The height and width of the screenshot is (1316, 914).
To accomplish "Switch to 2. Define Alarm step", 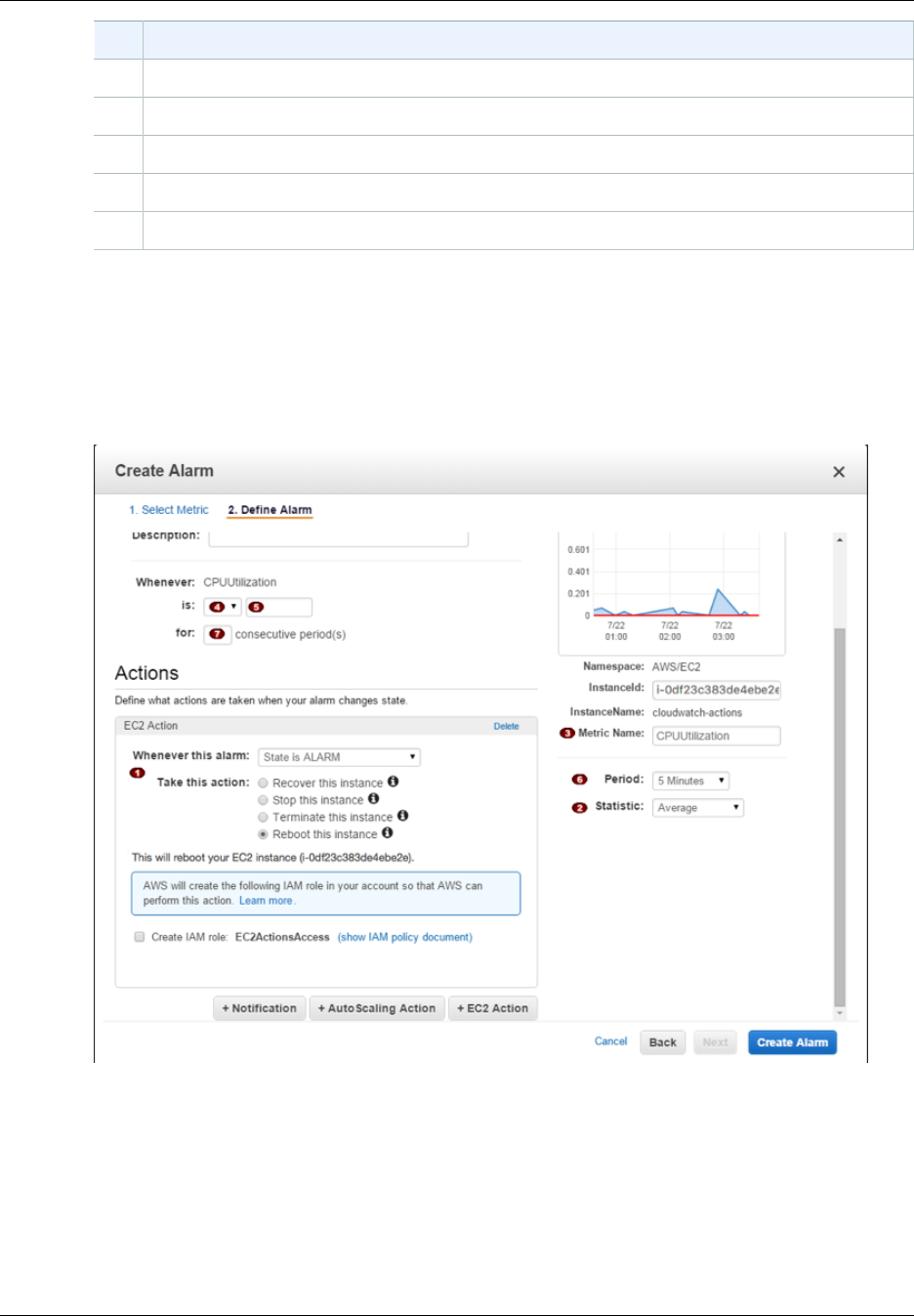I will pos(270,510).
